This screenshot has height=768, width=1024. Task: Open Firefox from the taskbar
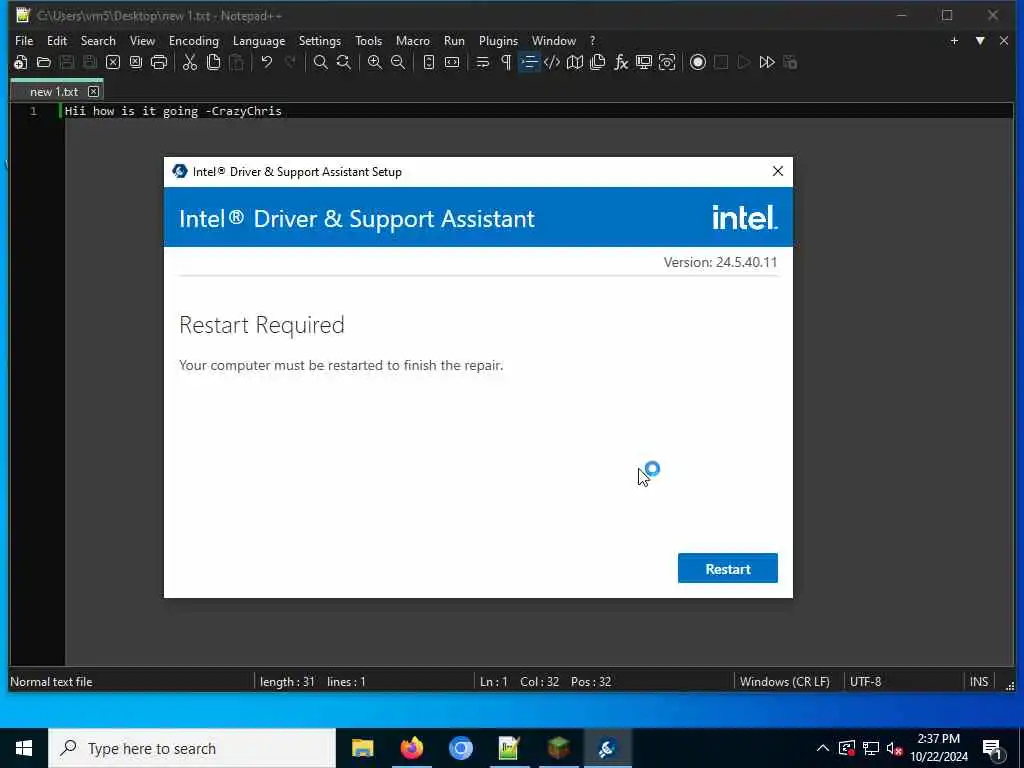(411, 748)
